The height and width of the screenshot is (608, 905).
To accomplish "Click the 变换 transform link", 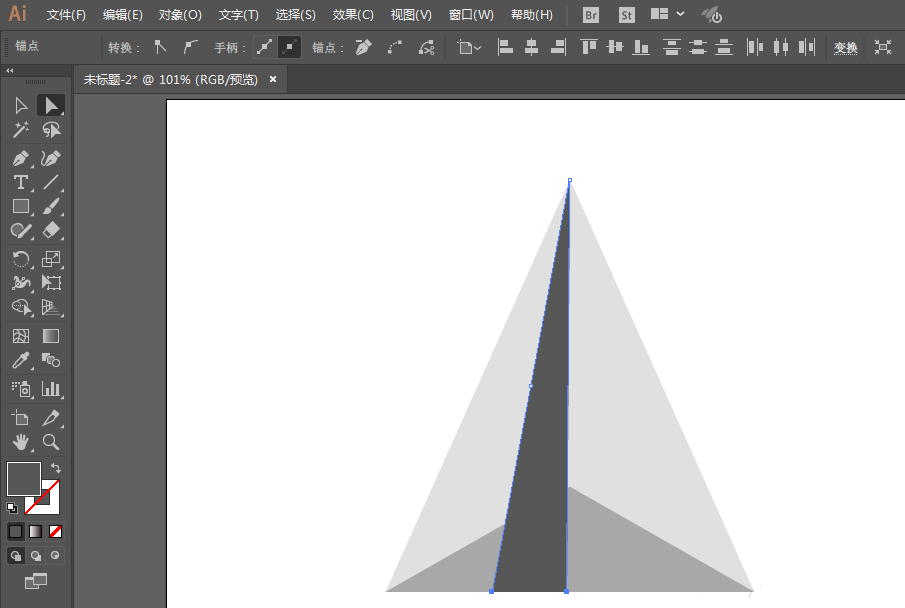I will pos(846,48).
